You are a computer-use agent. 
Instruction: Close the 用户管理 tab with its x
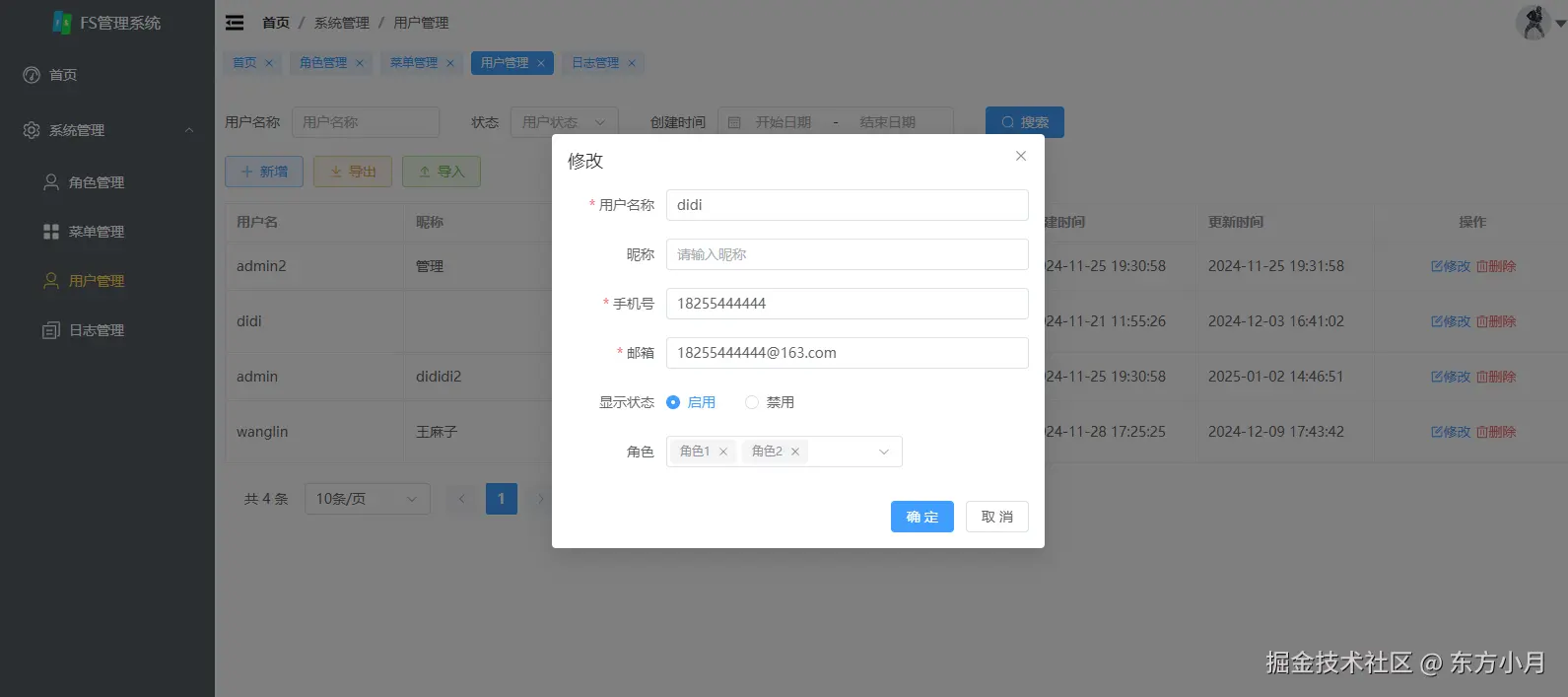[x=541, y=63]
